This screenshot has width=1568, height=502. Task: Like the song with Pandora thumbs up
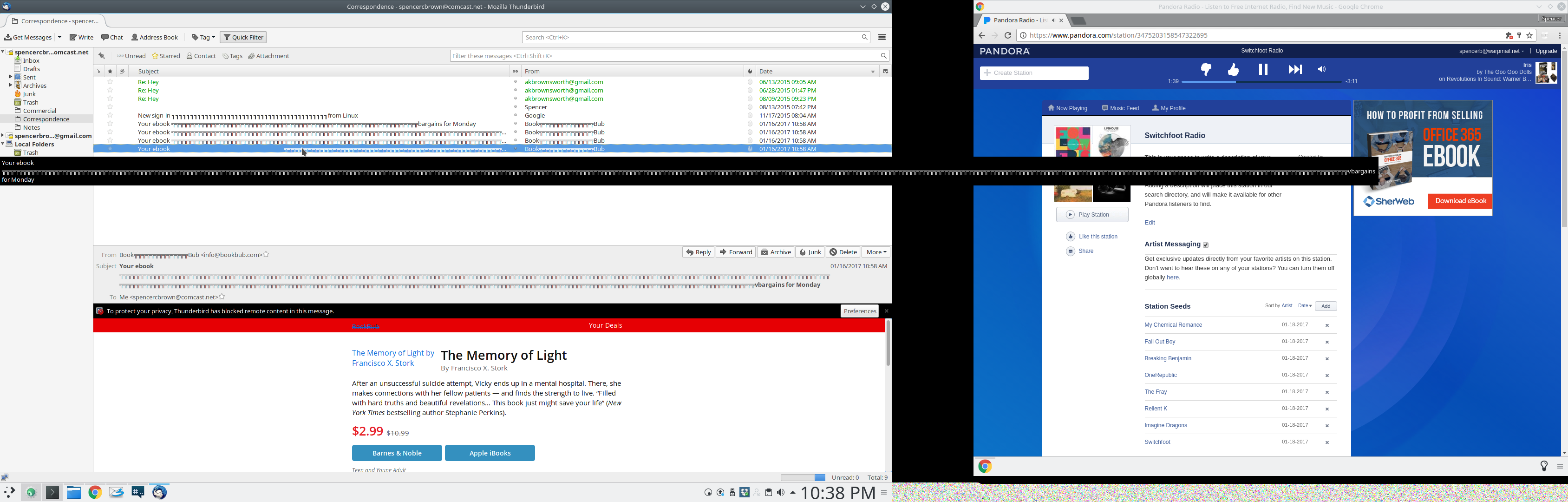pos(1233,69)
